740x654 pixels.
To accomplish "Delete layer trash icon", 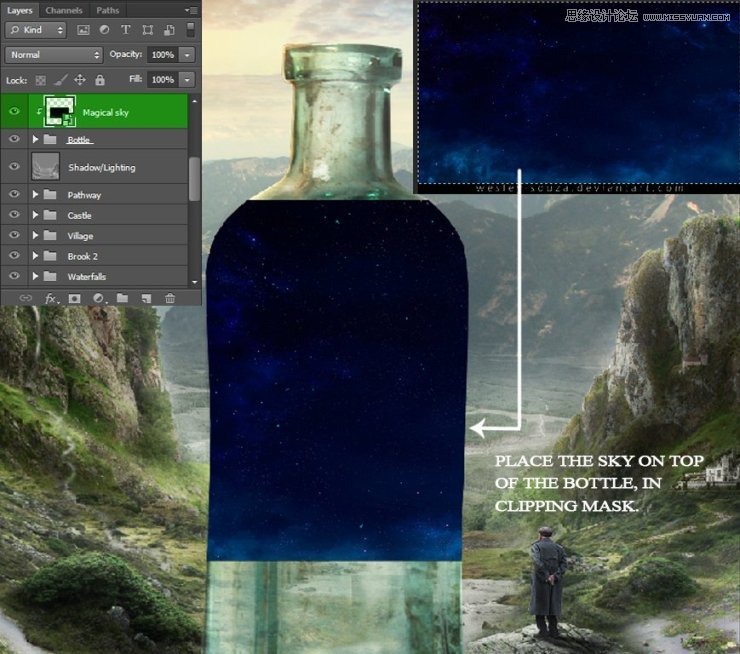I will (x=170, y=298).
